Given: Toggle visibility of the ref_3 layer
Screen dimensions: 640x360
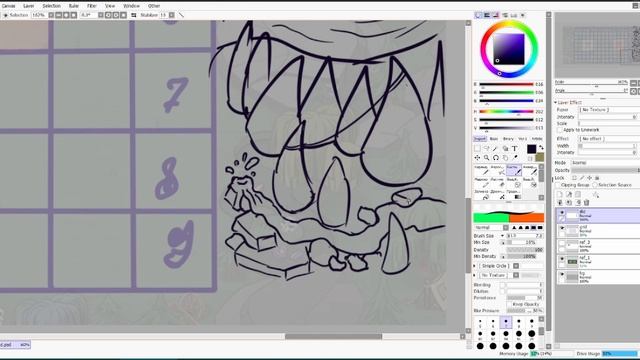Looking at the screenshot, I should [x=562, y=244].
